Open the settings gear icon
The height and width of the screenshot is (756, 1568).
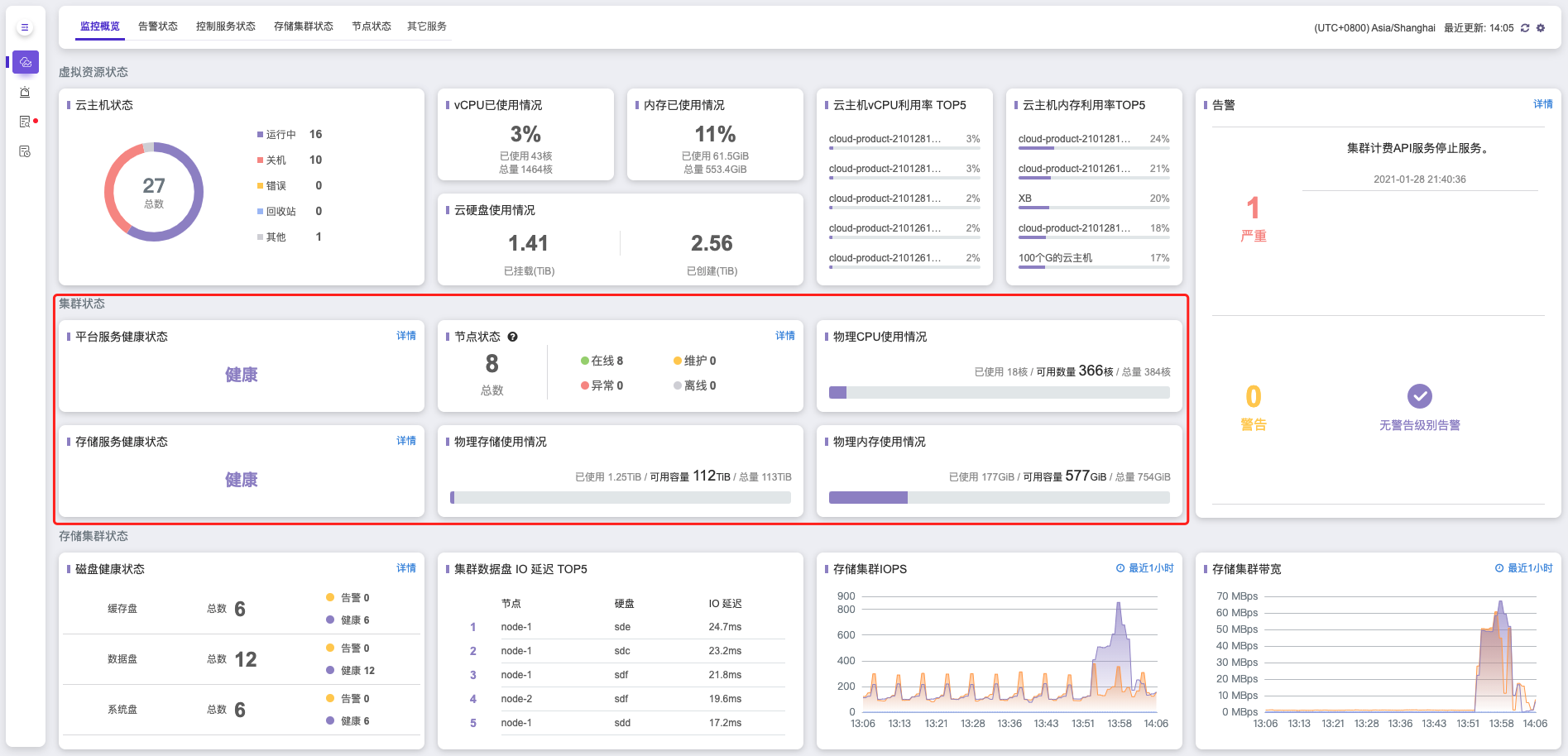(x=1541, y=28)
